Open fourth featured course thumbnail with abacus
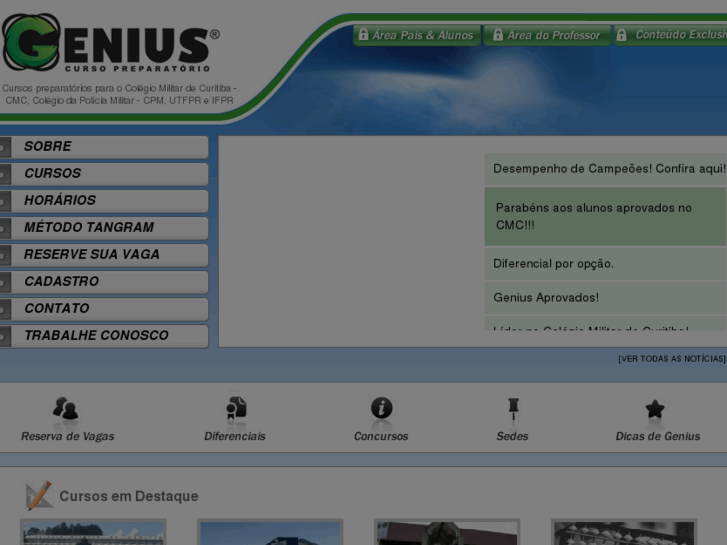Screen dimensions: 727x545 click(624, 532)
